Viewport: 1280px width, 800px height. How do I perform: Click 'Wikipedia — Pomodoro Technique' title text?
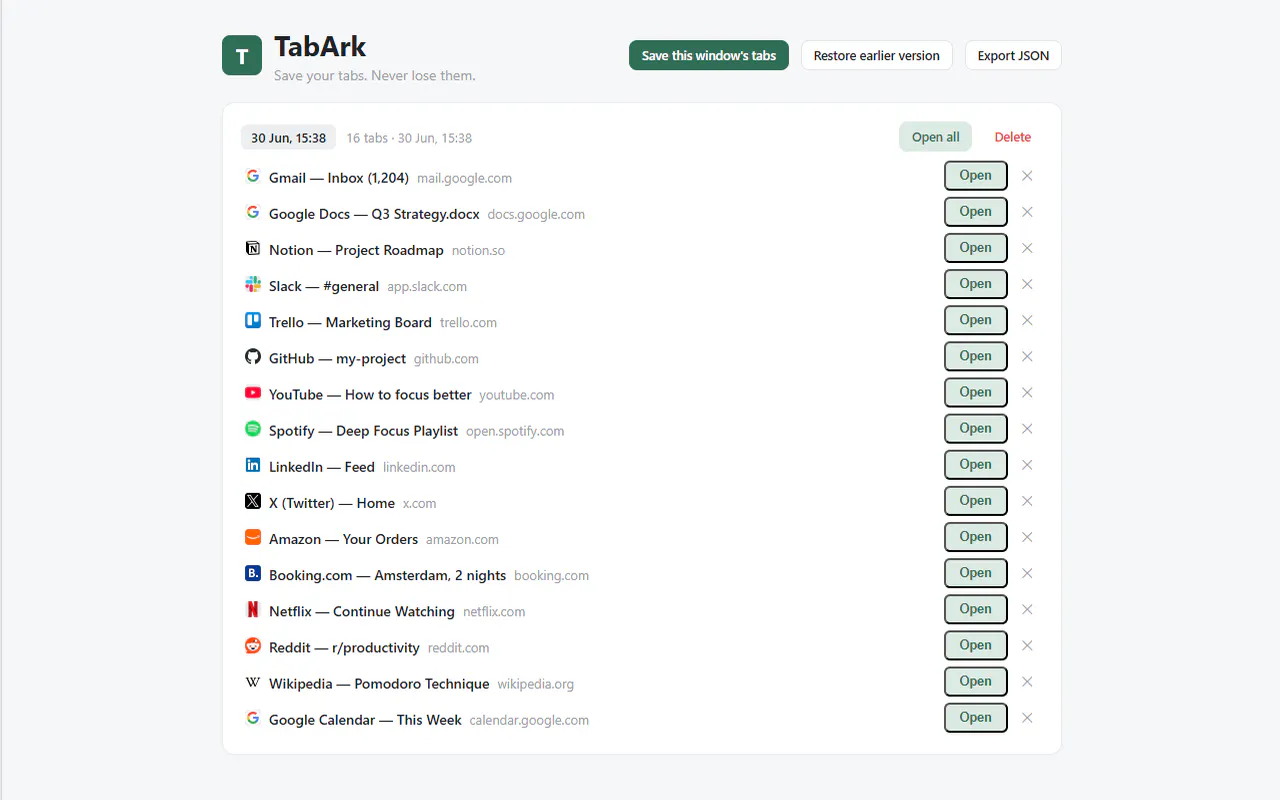tap(379, 684)
